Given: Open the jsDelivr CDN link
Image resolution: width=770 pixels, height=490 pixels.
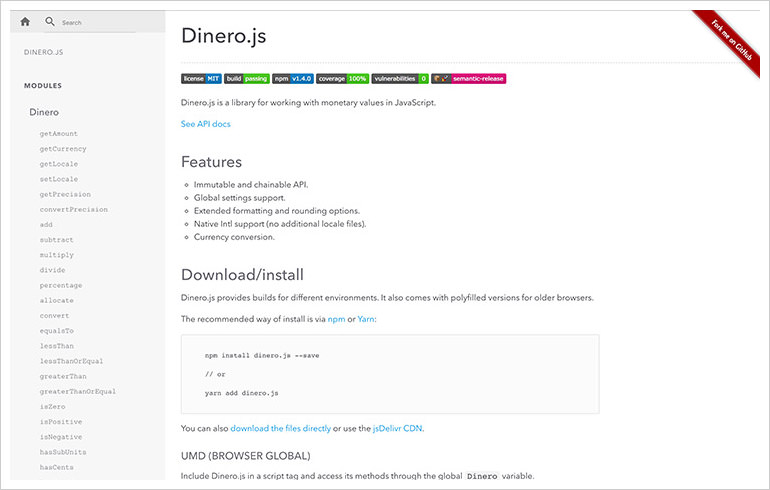Looking at the screenshot, I should coord(397,429).
